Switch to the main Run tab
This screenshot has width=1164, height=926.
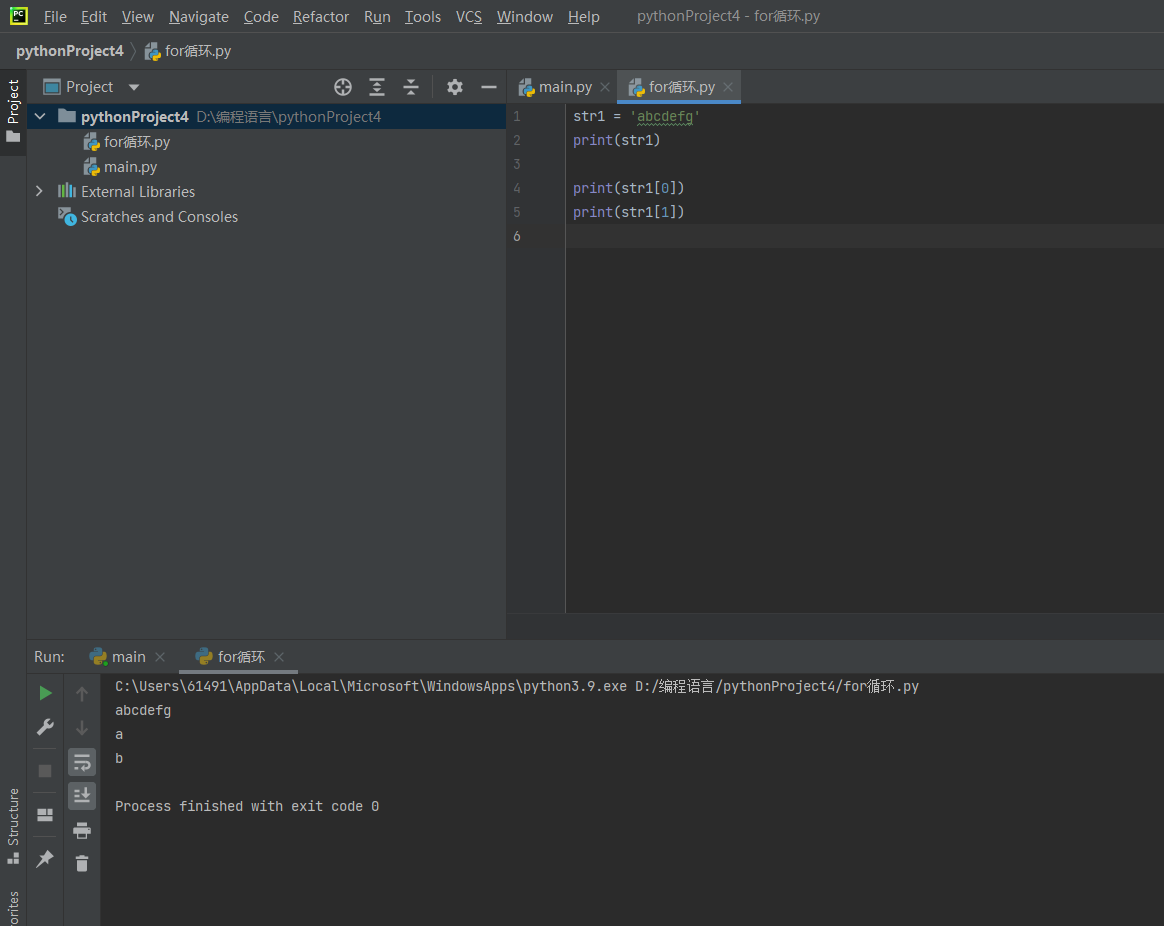pyautogui.click(x=128, y=656)
